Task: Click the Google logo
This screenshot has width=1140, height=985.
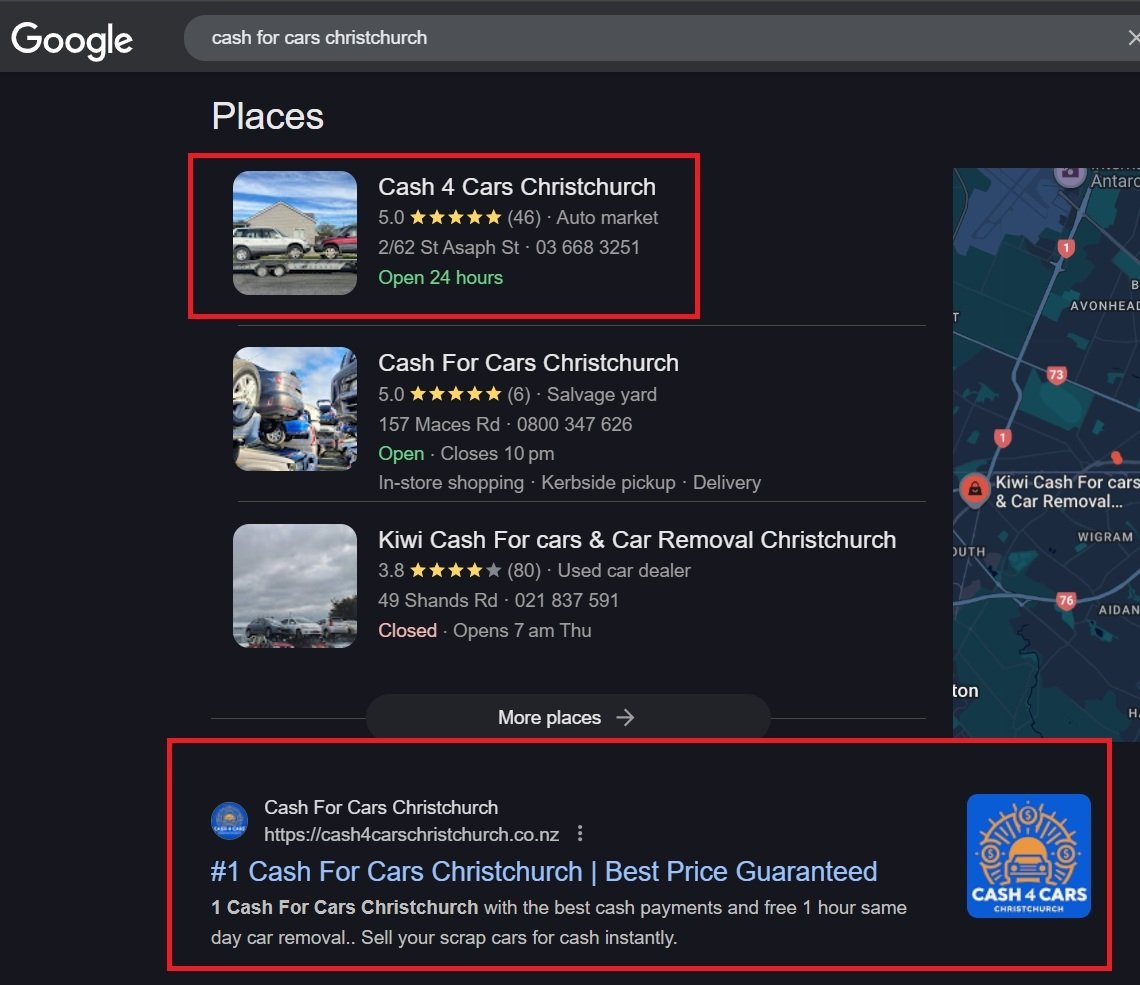Action: 72,39
